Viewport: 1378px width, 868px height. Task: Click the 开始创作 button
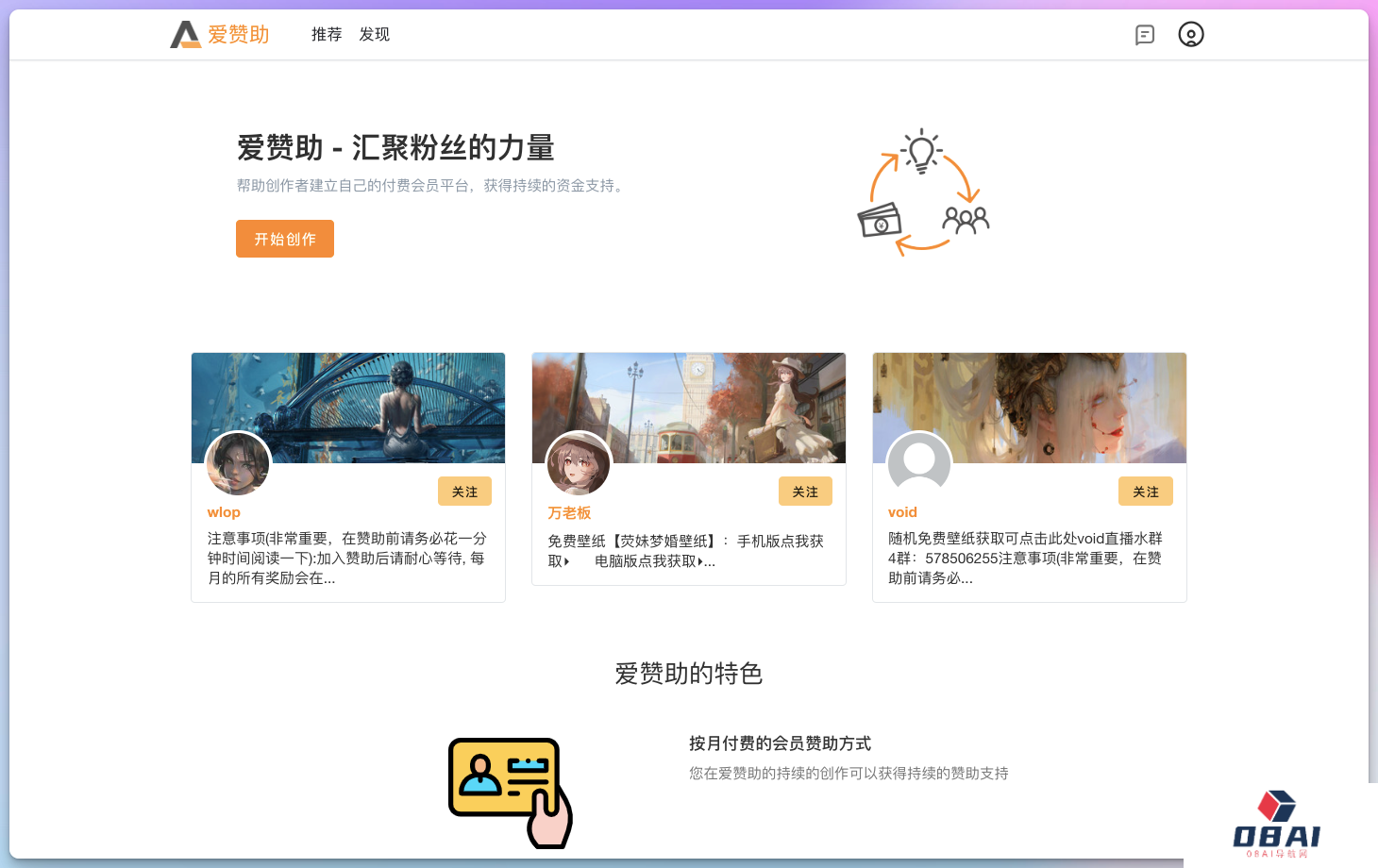pos(285,239)
